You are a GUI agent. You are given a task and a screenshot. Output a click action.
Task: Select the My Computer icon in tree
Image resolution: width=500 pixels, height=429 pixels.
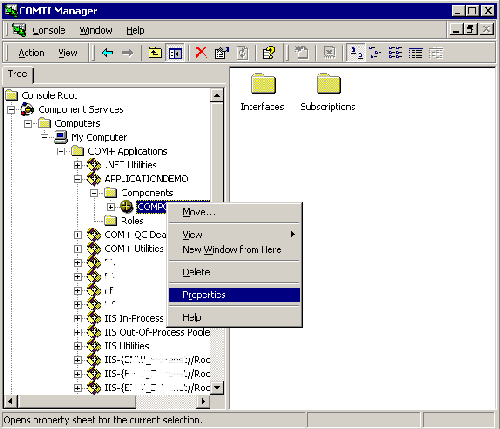(x=61, y=137)
